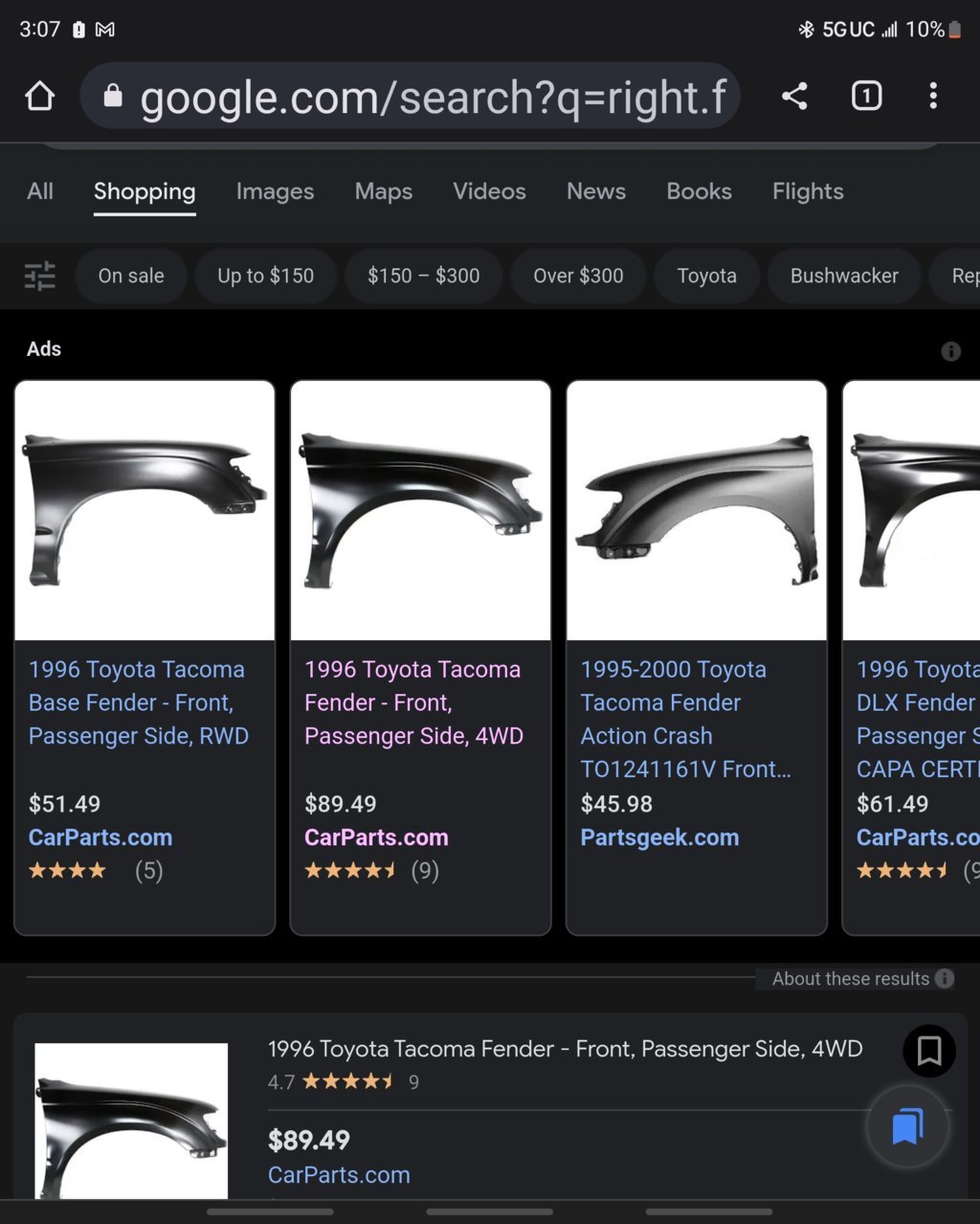
Task: Open the 1996 Toyota DLX Fender ad title
Action: [x=918, y=719]
